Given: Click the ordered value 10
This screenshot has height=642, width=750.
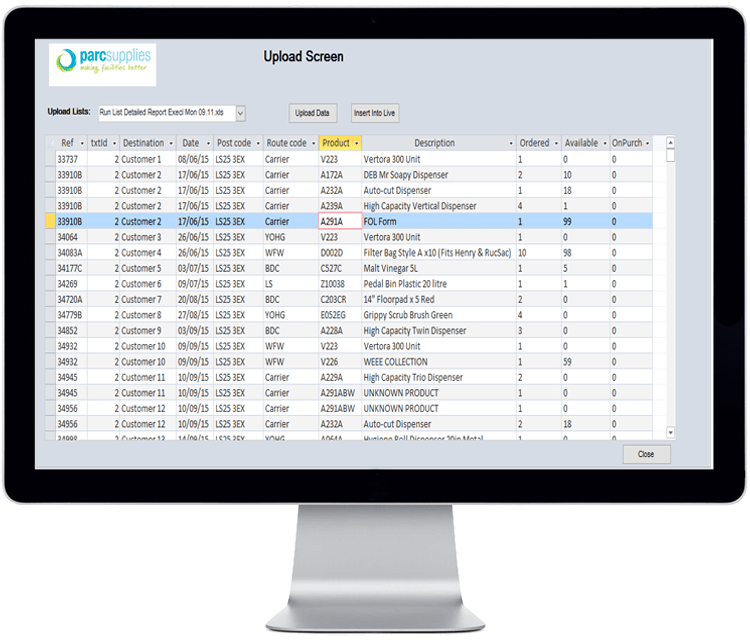Looking at the screenshot, I should coord(539,253).
